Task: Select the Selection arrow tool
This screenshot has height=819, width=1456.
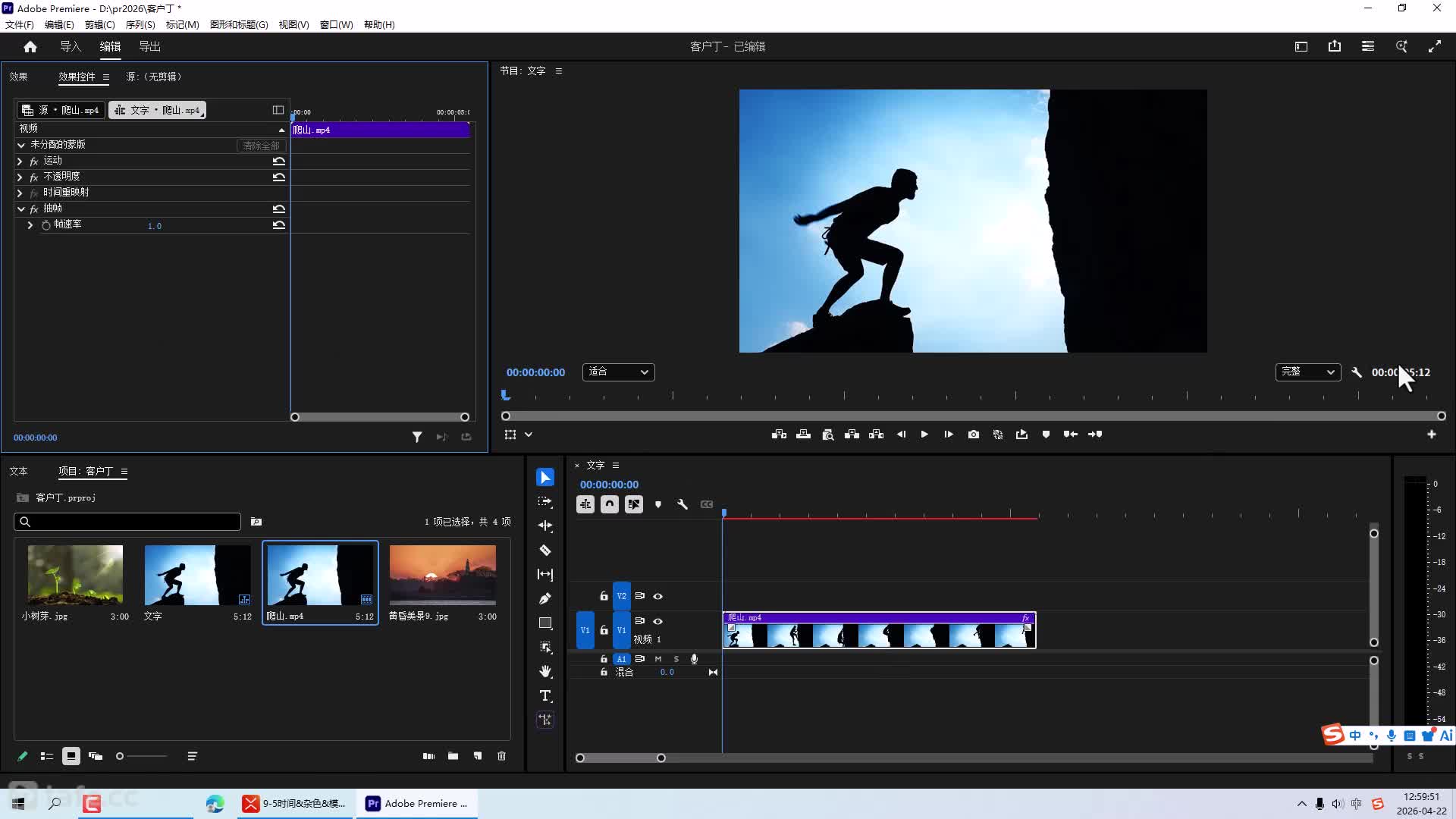Action: click(545, 477)
